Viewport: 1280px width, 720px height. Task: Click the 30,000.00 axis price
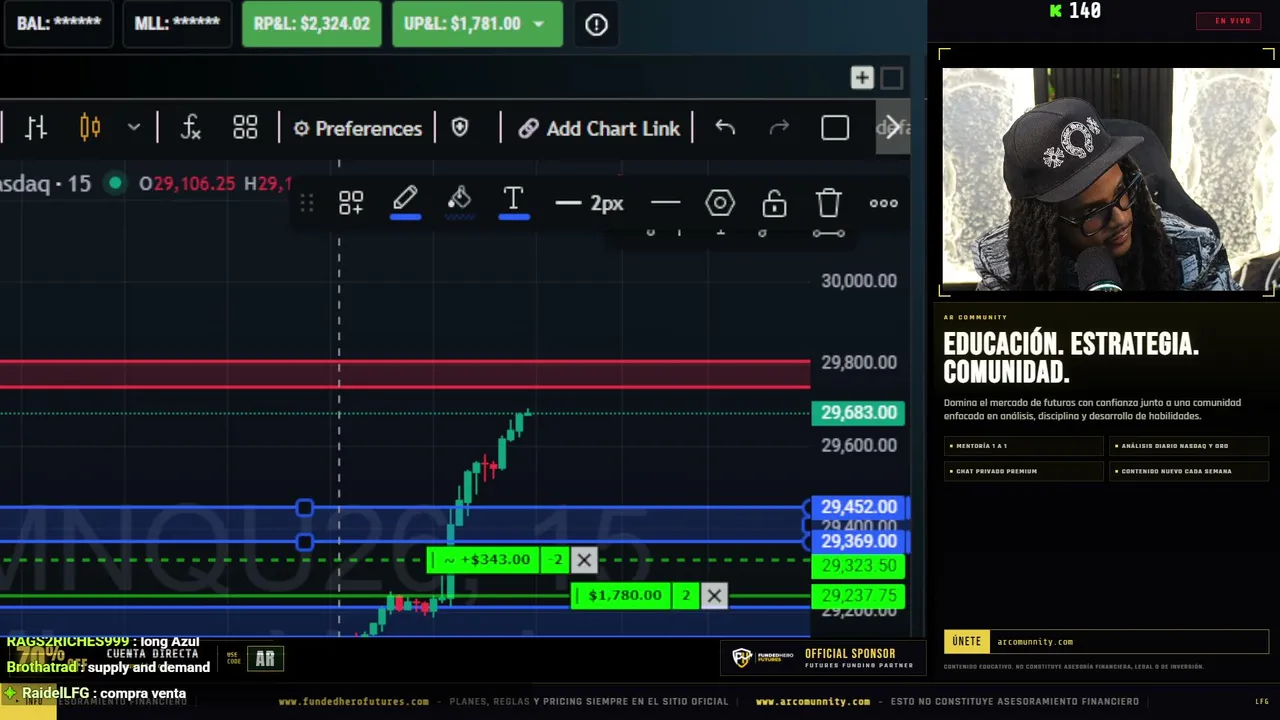(x=859, y=281)
